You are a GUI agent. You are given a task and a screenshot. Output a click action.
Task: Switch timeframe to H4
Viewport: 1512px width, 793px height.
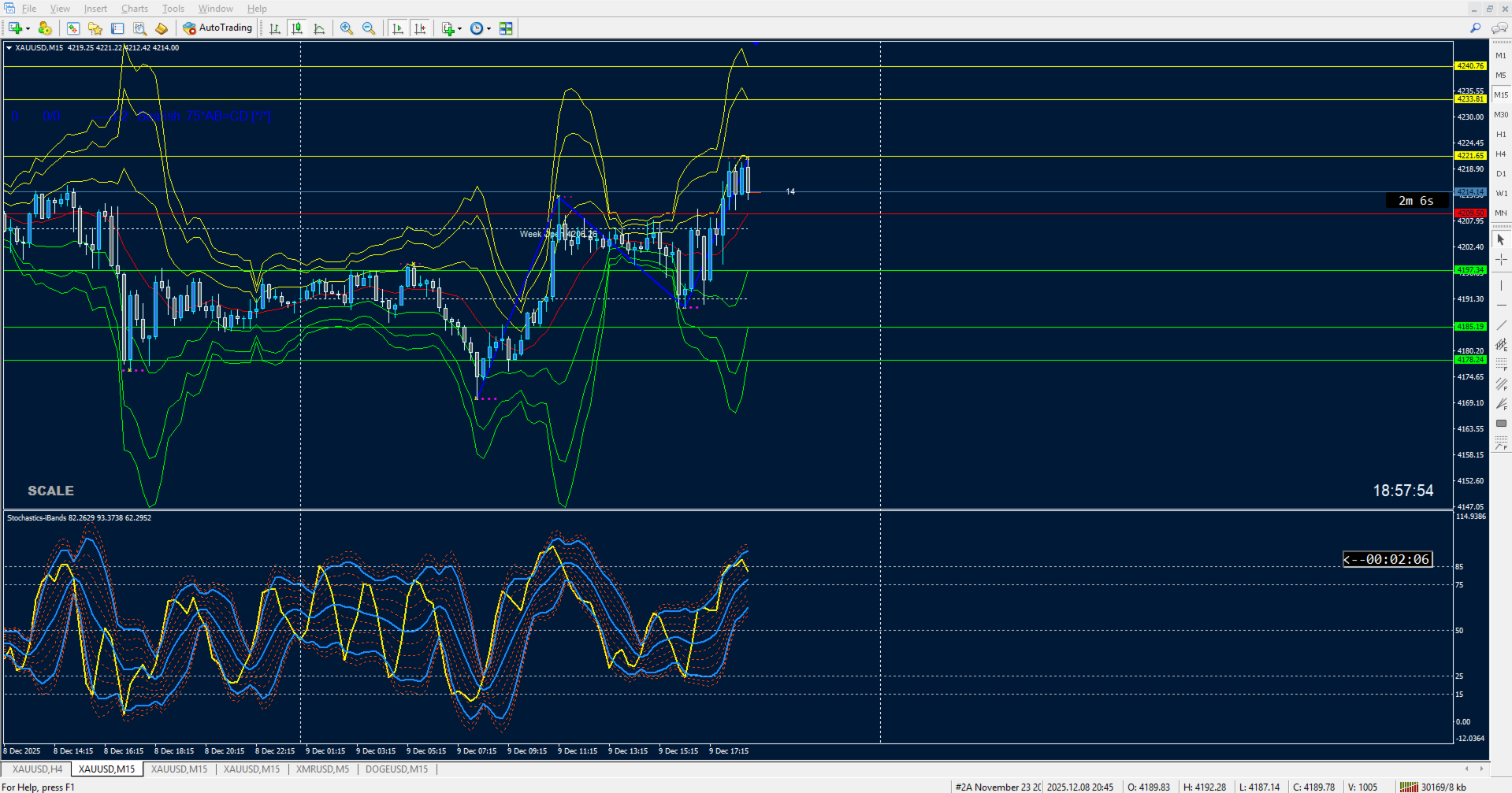[x=1501, y=154]
